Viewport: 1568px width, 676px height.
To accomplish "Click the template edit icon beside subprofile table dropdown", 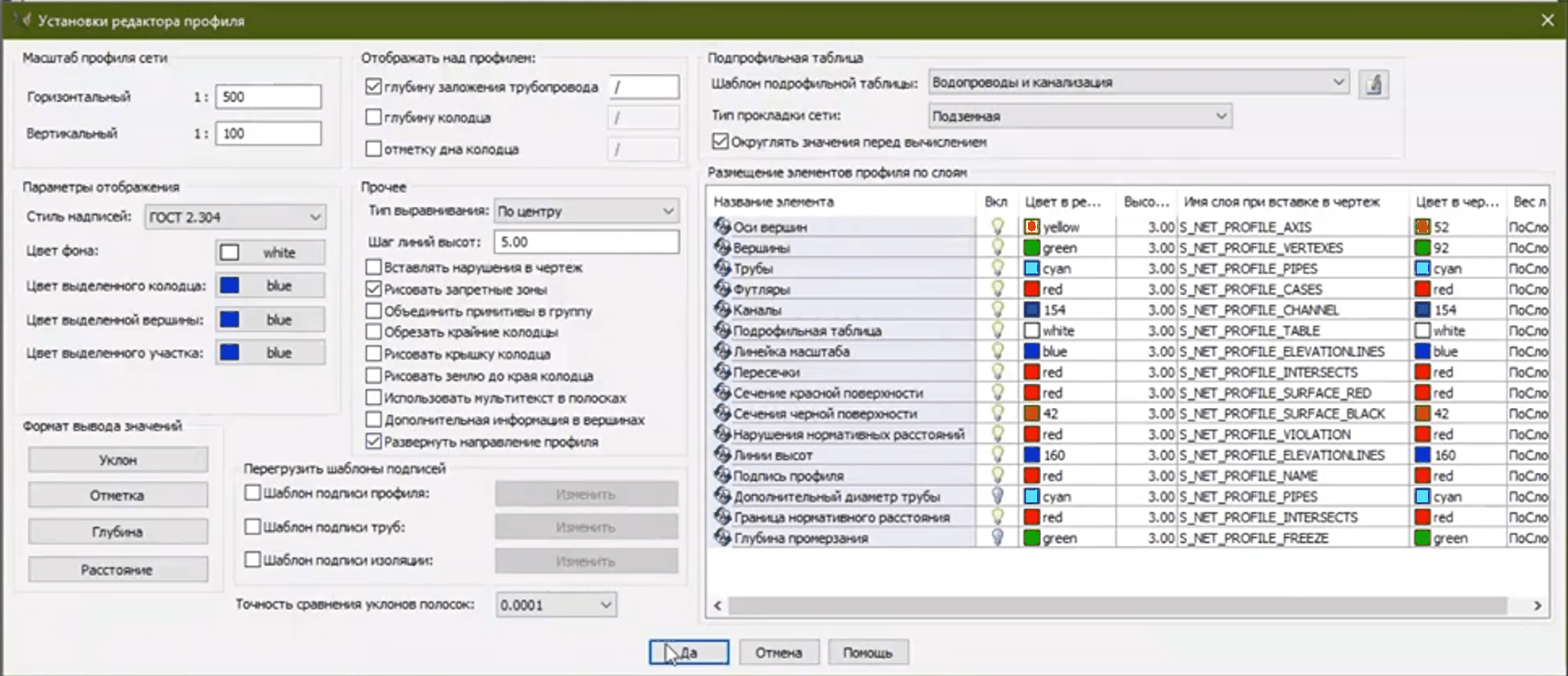I will tap(1373, 84).
